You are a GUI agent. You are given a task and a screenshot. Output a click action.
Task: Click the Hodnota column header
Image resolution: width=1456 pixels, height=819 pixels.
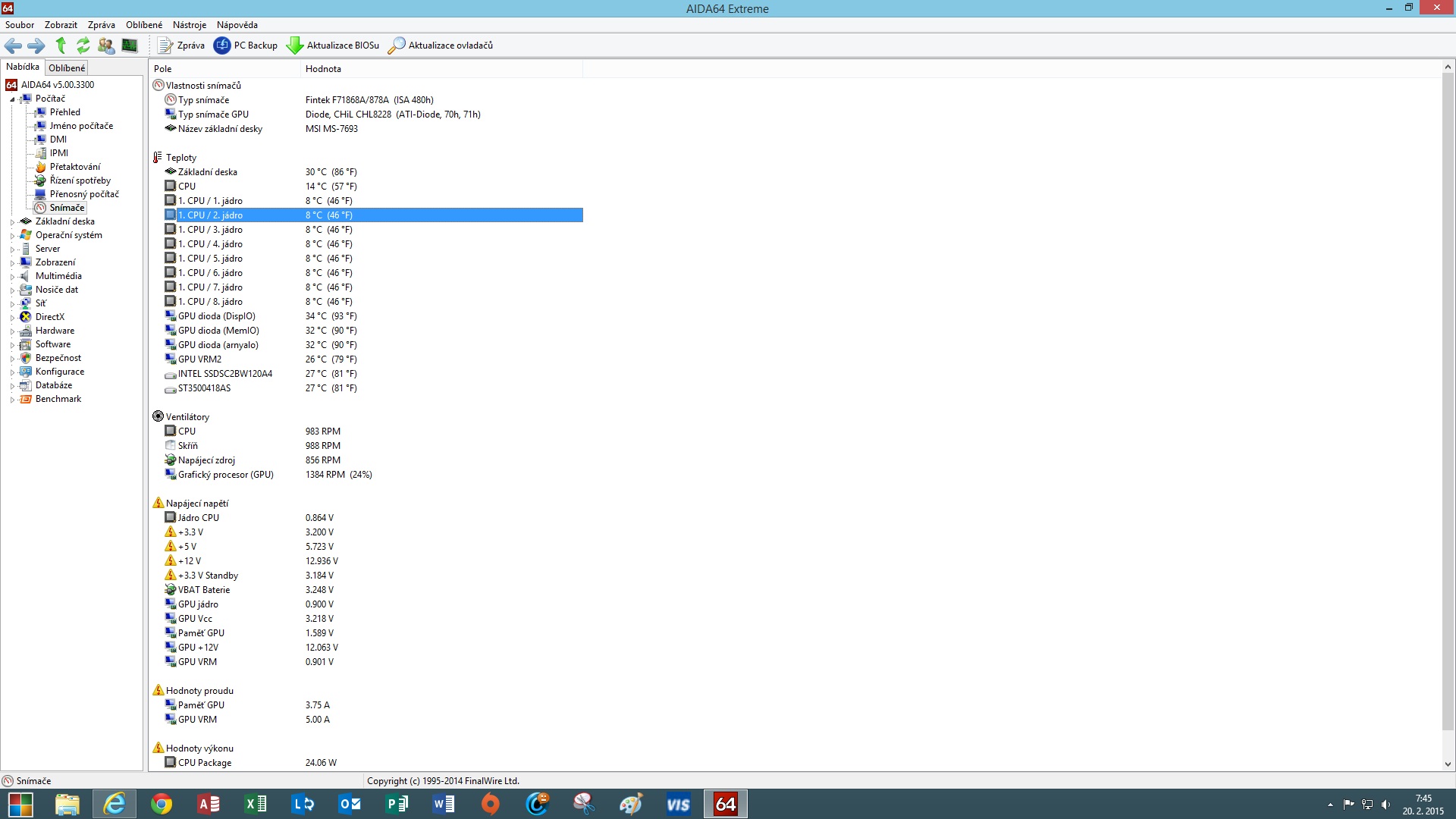(x=323, y=69)
